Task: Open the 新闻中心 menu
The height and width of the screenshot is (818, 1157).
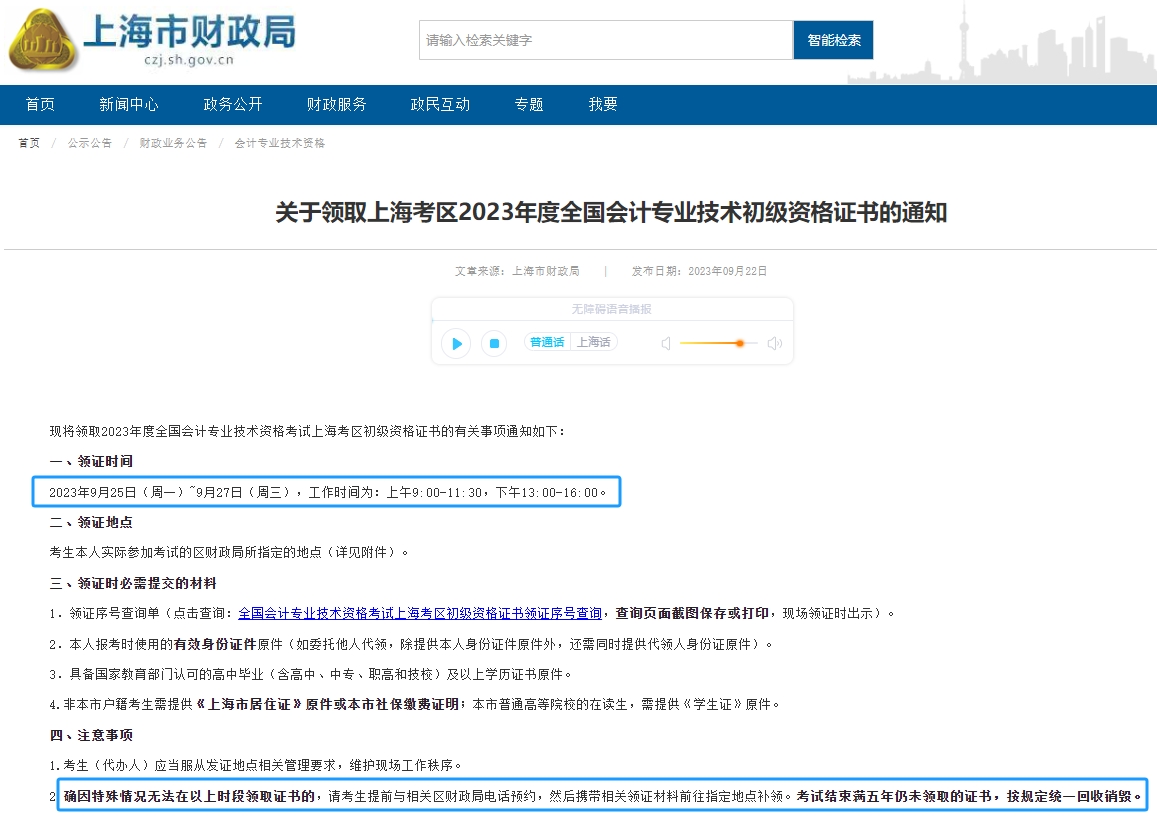Action: click(x=128, y=104)
